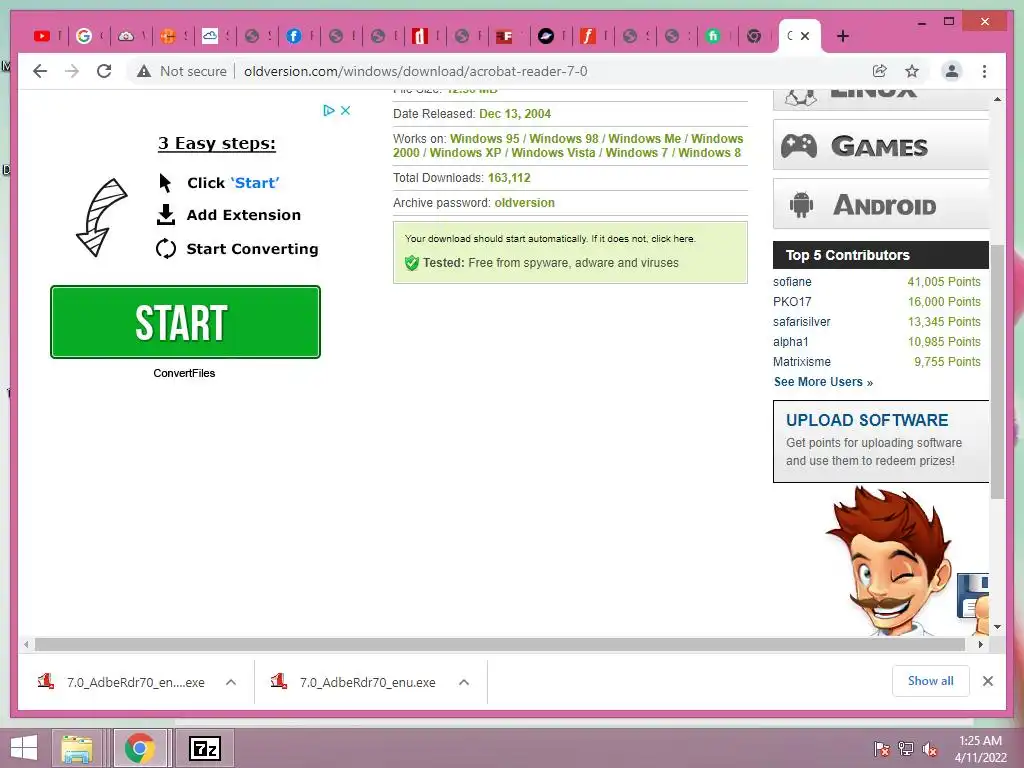Viewport: 1024px width, 768px height.
Task: Open Chrome three-dot menu
Action: coord(984,71)
